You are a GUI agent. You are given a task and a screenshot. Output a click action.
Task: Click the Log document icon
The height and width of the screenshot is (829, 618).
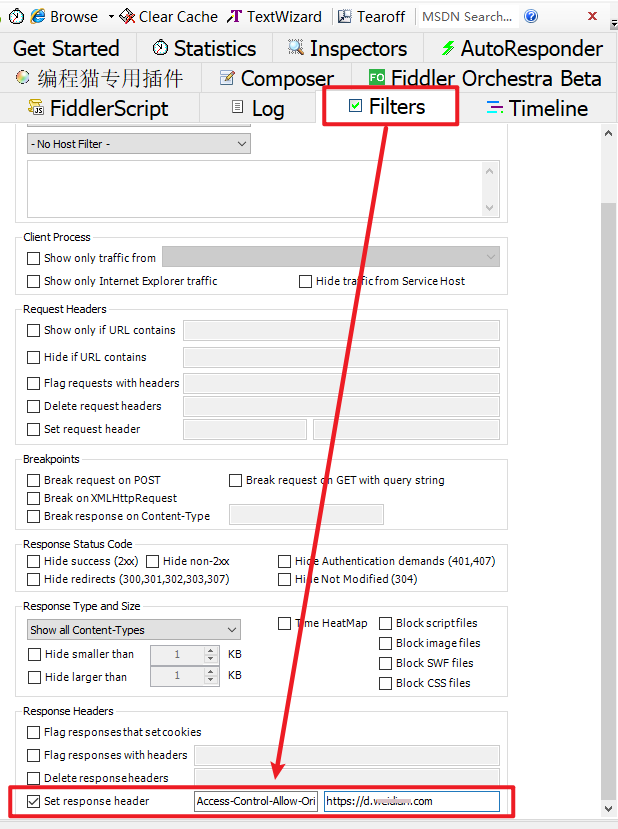(x=237, y=107)
